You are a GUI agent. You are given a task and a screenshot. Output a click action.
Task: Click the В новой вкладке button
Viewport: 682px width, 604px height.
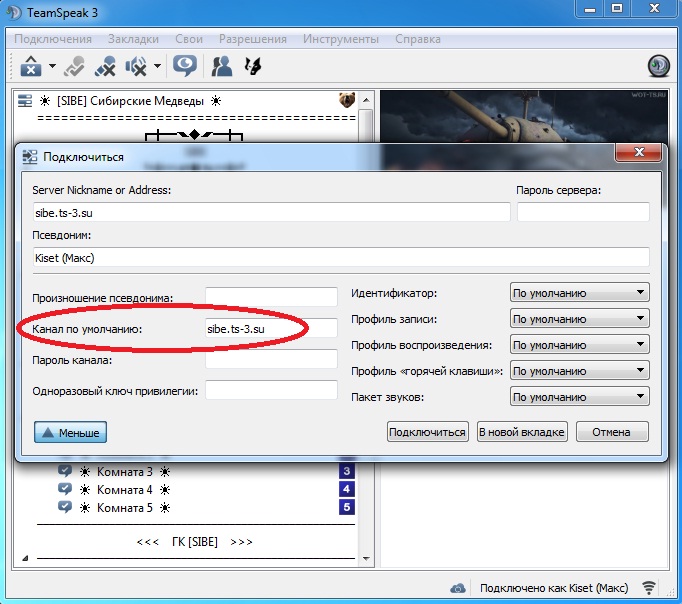[x=522, y=432]
